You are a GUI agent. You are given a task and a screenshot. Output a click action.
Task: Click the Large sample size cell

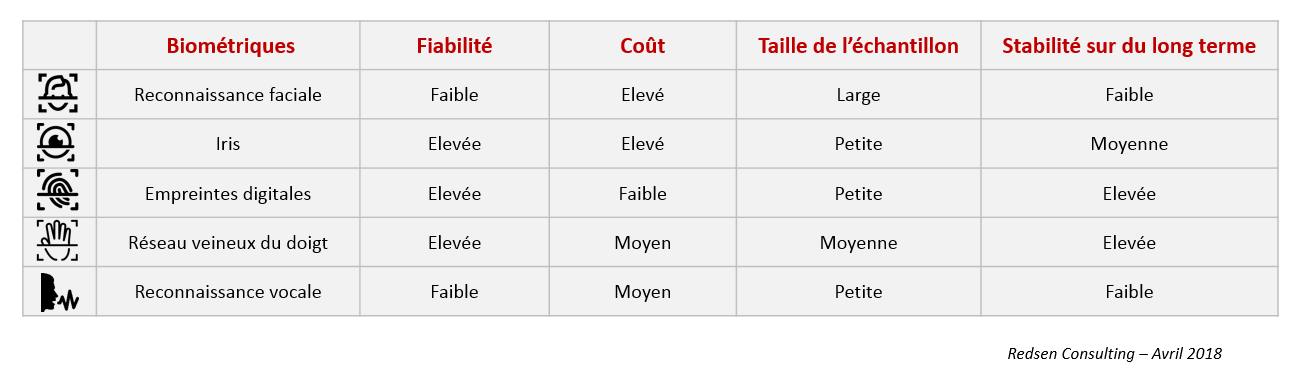(858, 95)
